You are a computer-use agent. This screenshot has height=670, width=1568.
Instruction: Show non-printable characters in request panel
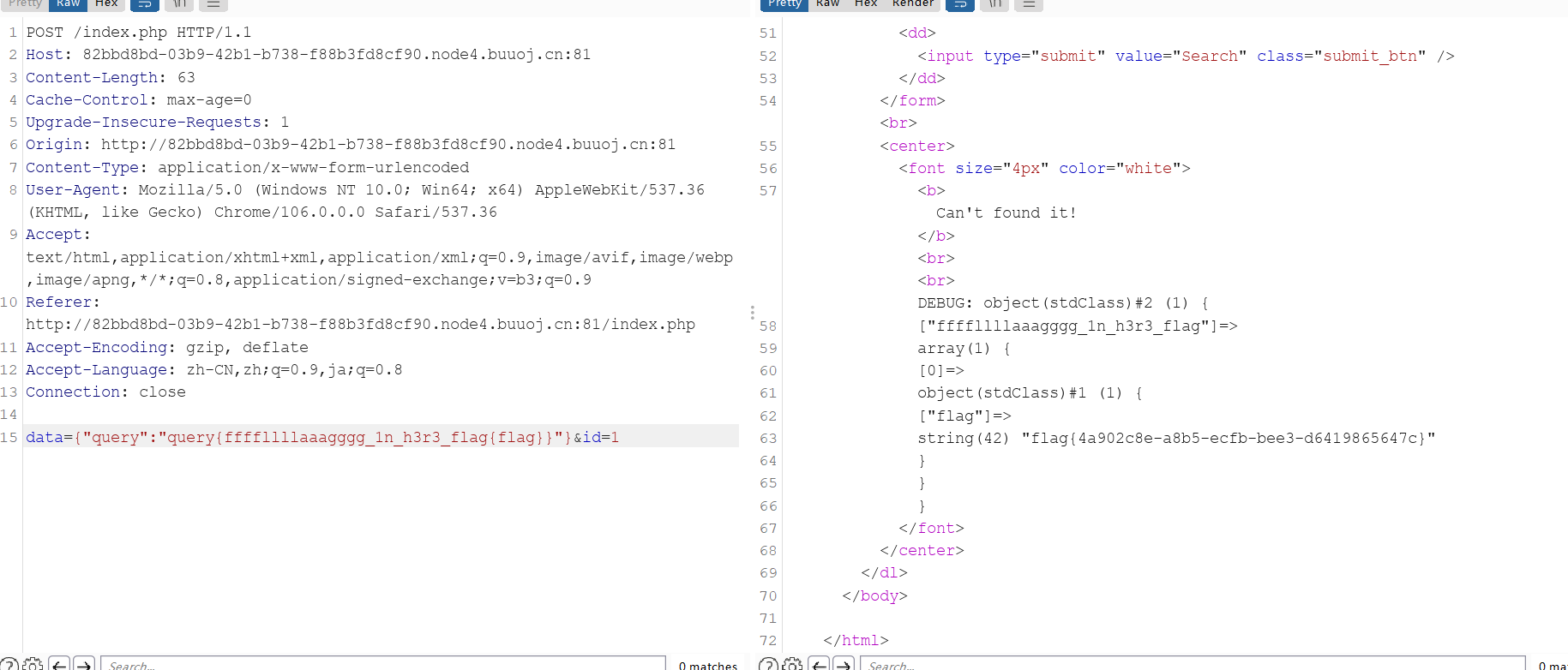click(x=179, y=4)
